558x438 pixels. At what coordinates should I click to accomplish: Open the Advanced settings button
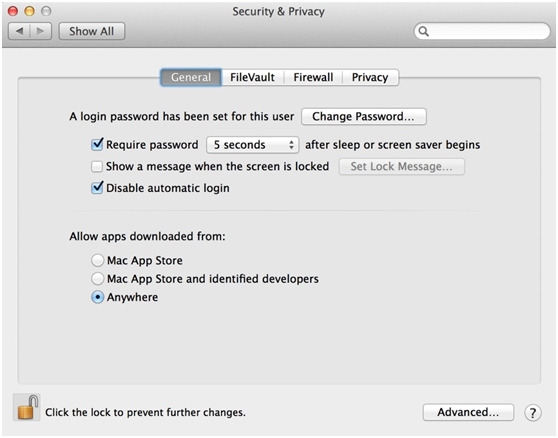tap(468, 412)
